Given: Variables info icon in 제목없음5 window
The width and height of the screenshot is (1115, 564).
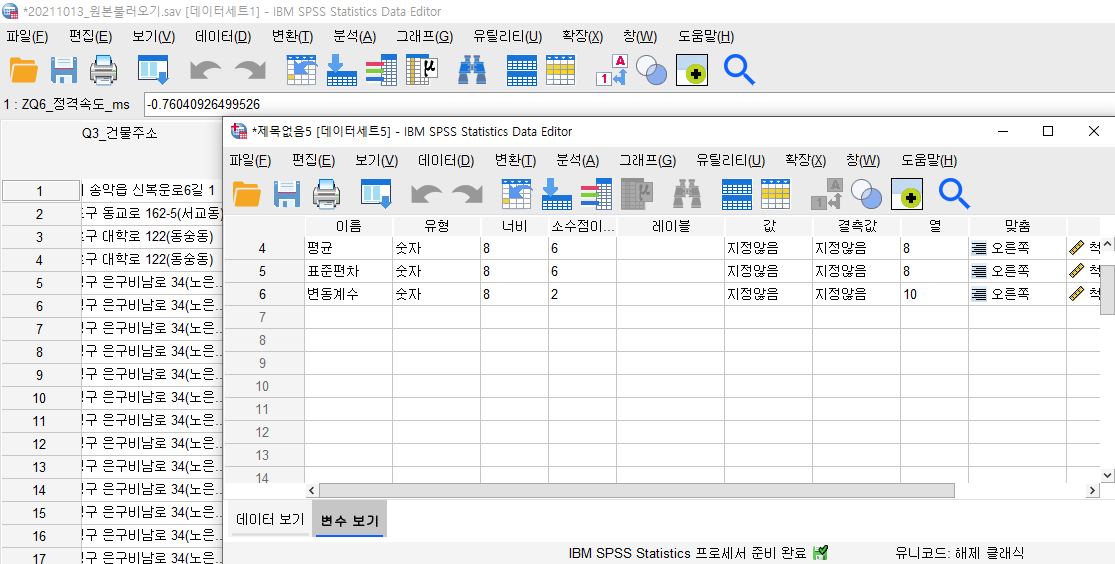Looking at the screenshot, I should point(597,193).
